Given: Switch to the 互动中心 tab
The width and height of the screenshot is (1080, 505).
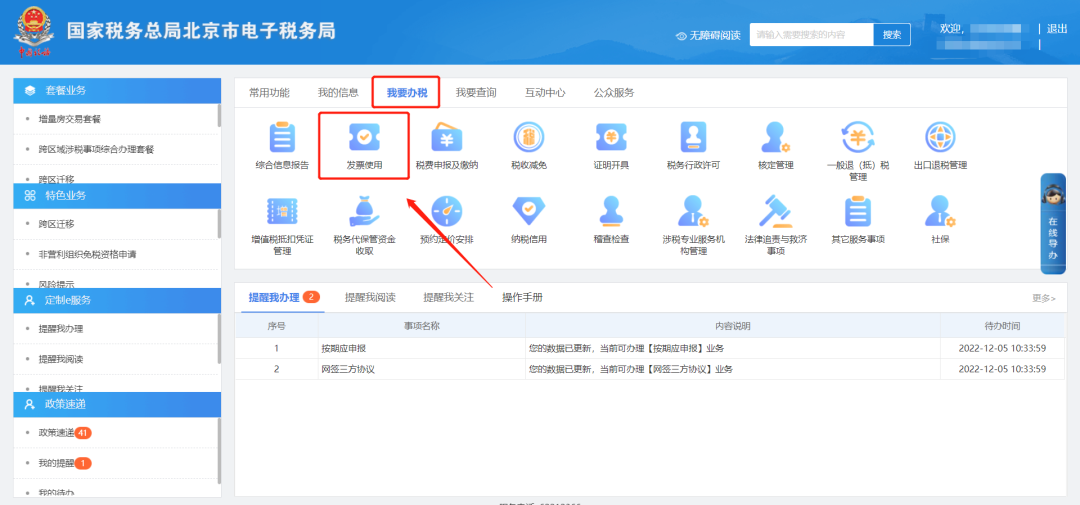Looking at the screenshot, I should point(545,93).
